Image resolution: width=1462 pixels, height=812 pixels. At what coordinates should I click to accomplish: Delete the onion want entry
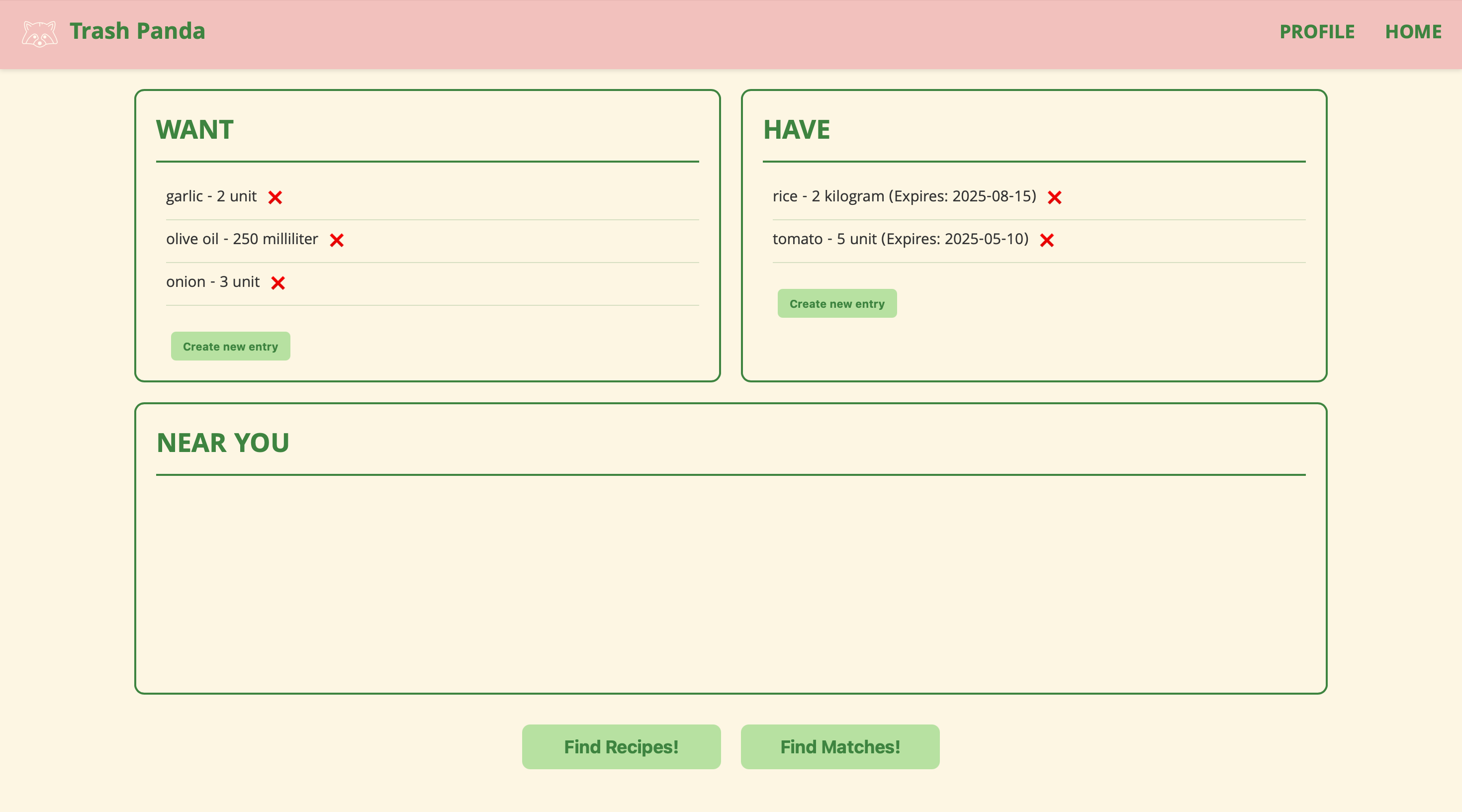[x=278, y=283]
